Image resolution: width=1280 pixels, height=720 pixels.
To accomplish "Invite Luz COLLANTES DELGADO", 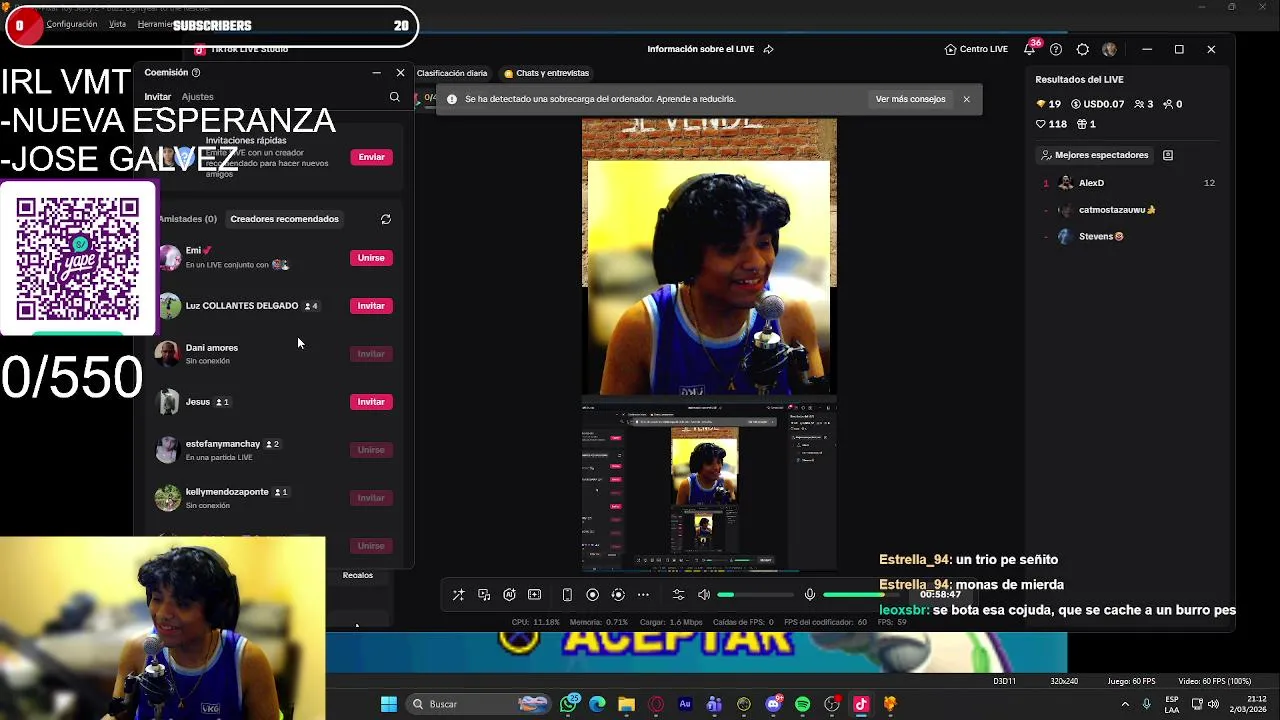I will point(371,306).
